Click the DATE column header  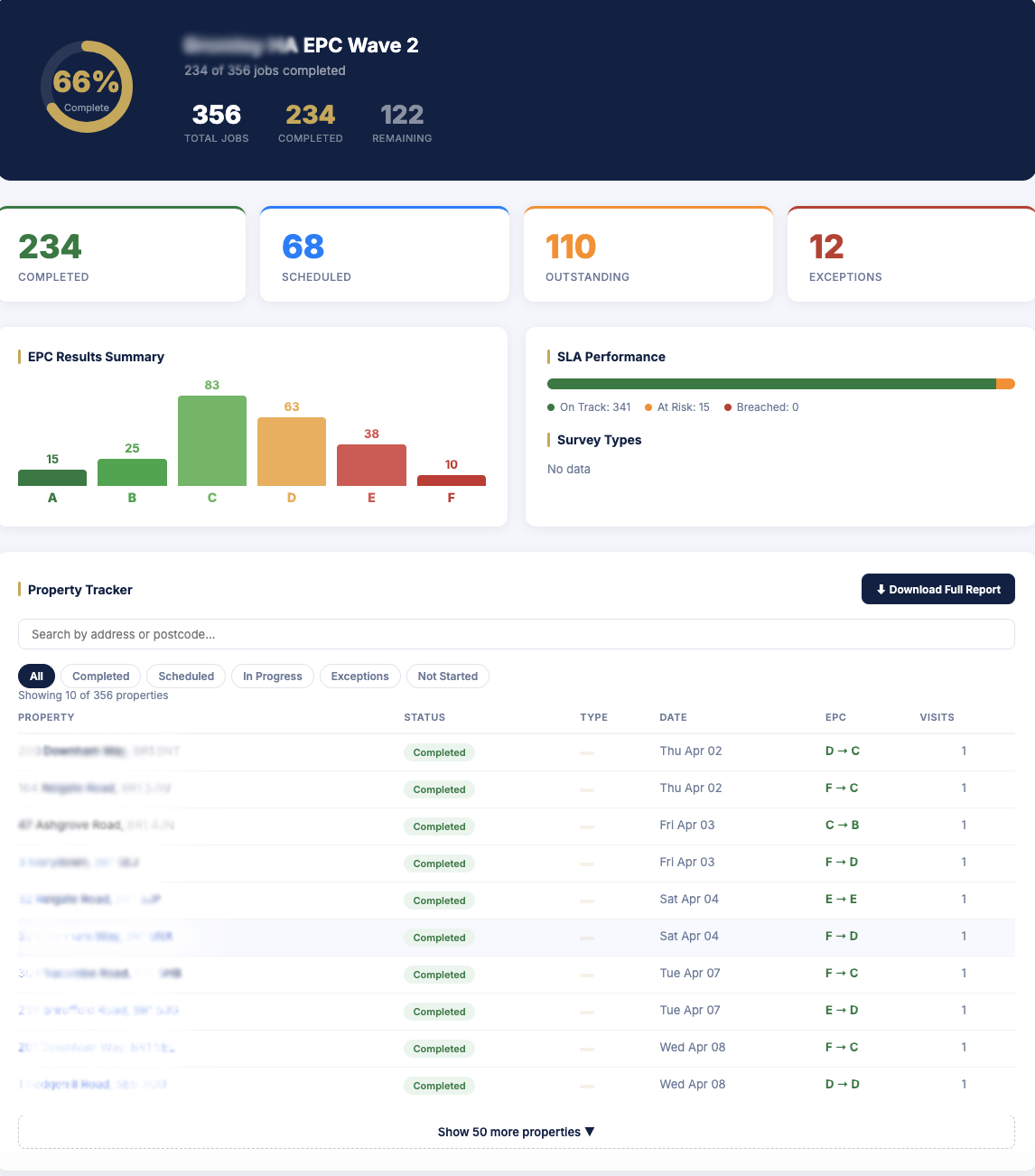click(x=673, y=717)
